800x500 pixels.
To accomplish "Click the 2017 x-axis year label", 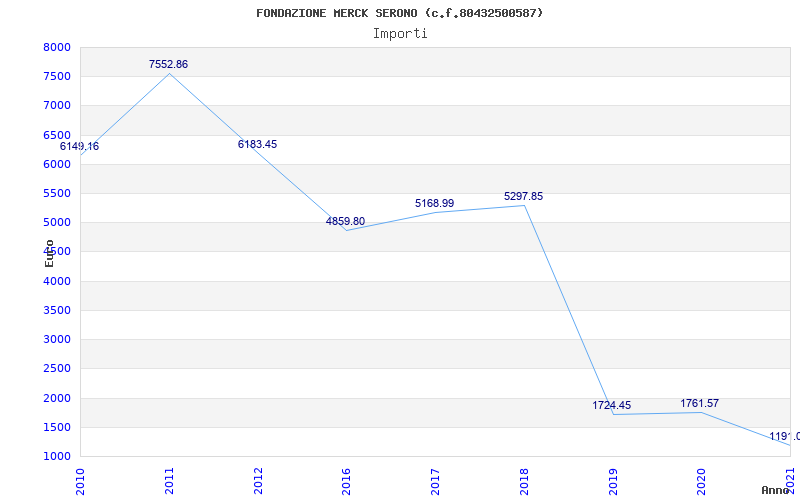I will pyautogui.click(x=435, y=481).
